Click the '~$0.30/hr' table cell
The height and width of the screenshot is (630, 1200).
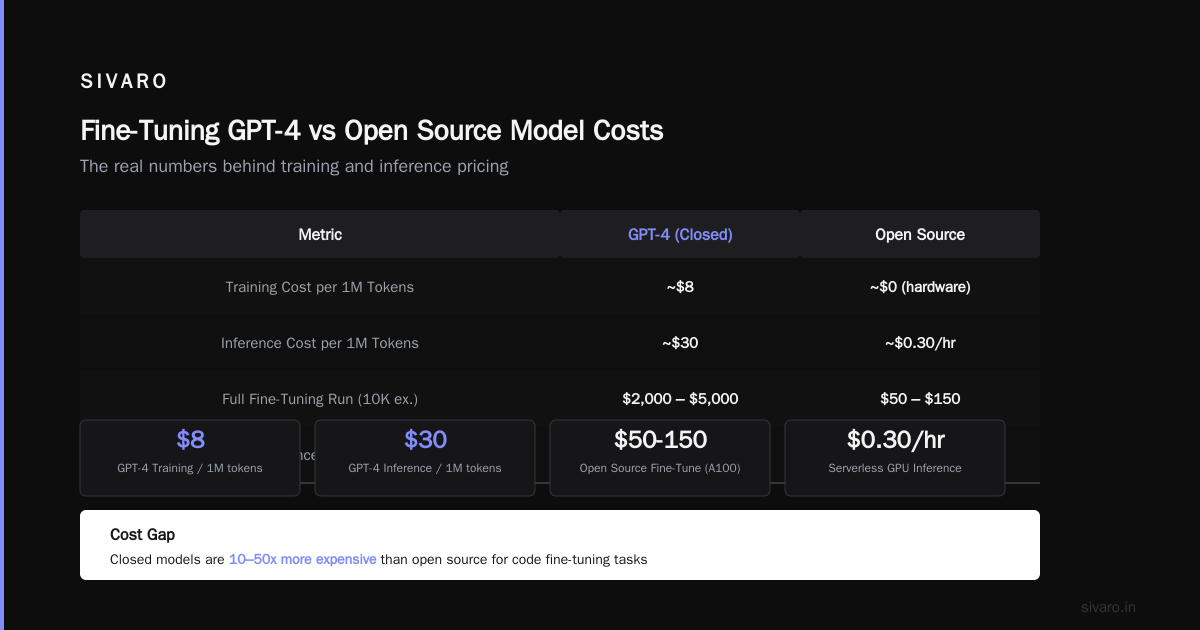click(x=920, y=343)
